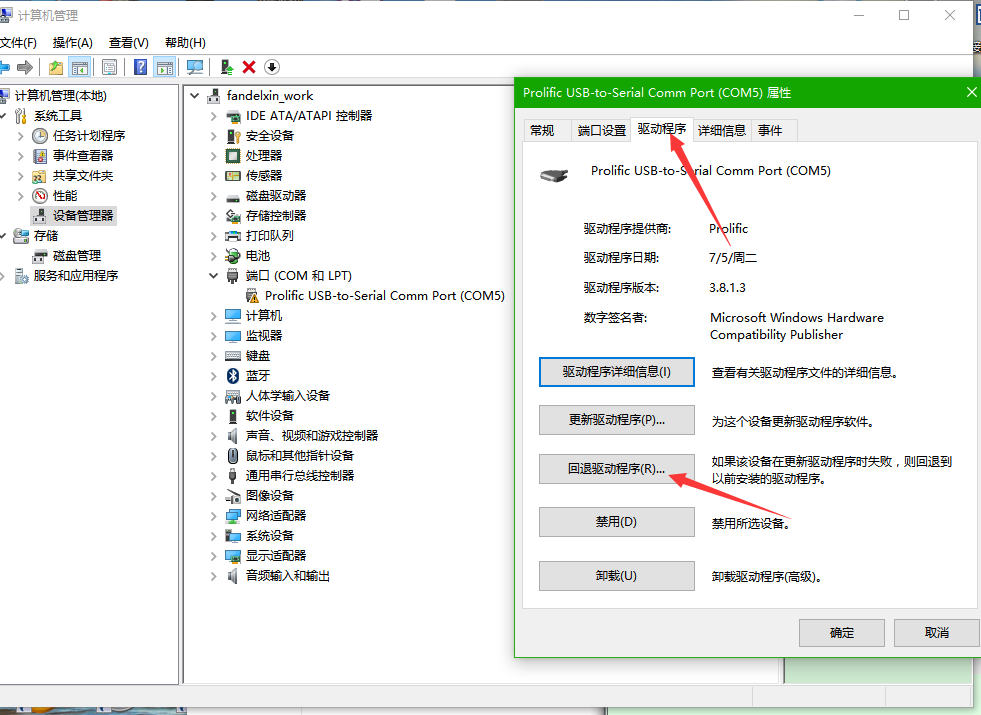Click the 性能 performance monitor icon
Screen dimensions: 981x715
point(39,196)
